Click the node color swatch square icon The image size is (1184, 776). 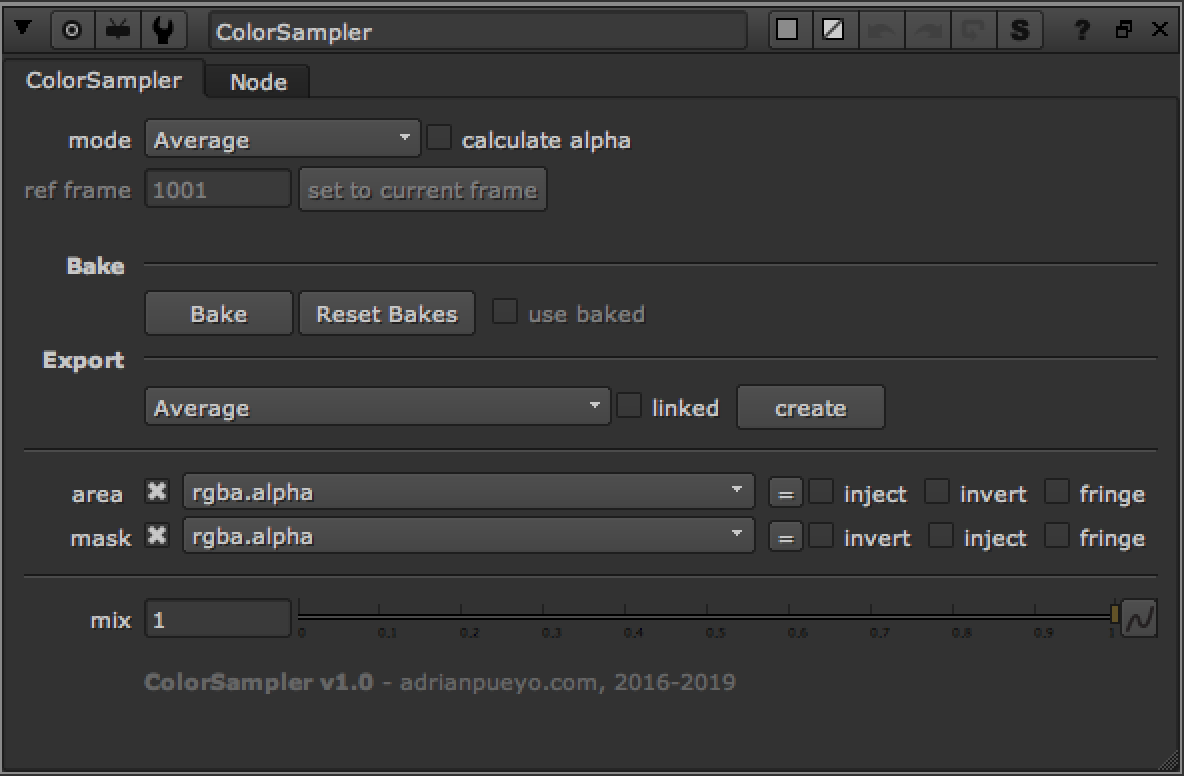point(788,29)
